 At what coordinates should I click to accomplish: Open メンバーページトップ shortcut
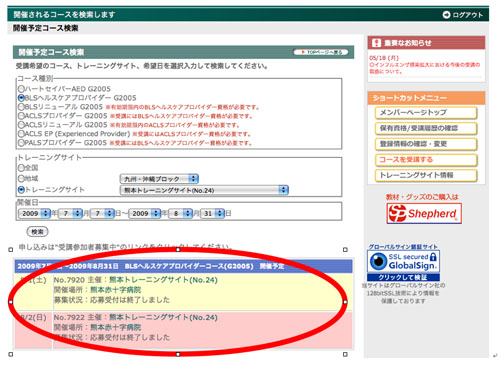tap(426, 113)
